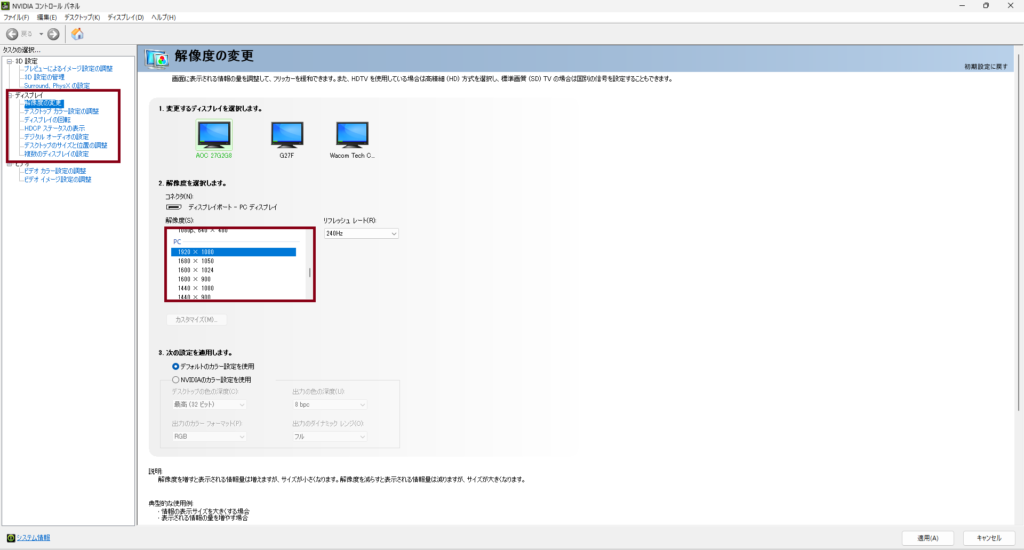The height and width of the screenshot is (550, 1024).
Task: Open the リフレッシュ レート 240Hz dropdown
Action: click(360, 234)
